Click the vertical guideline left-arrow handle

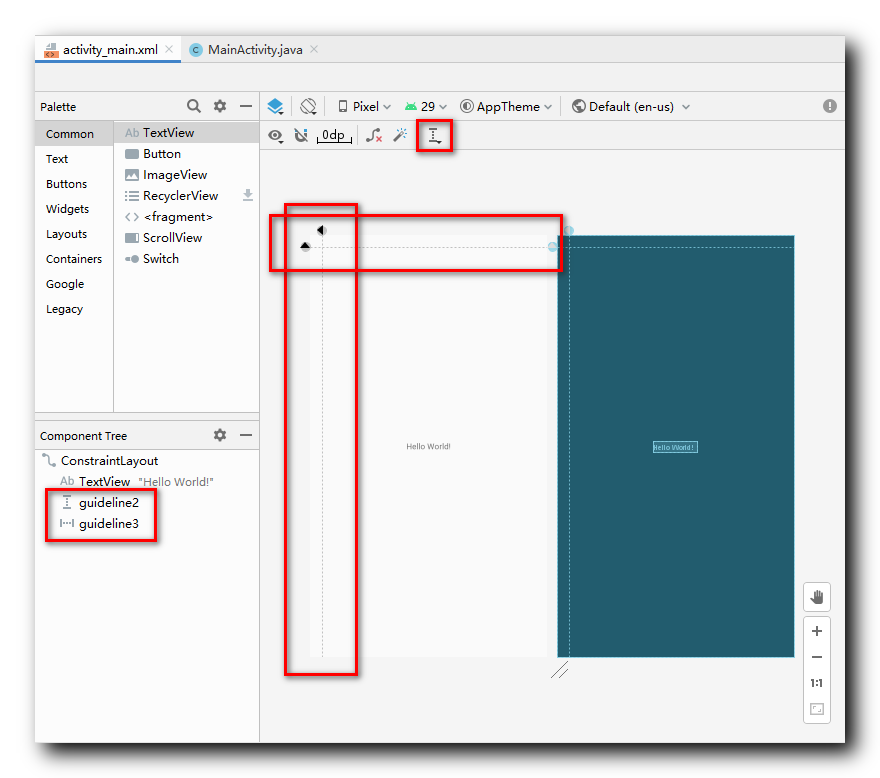click(322, 230)
